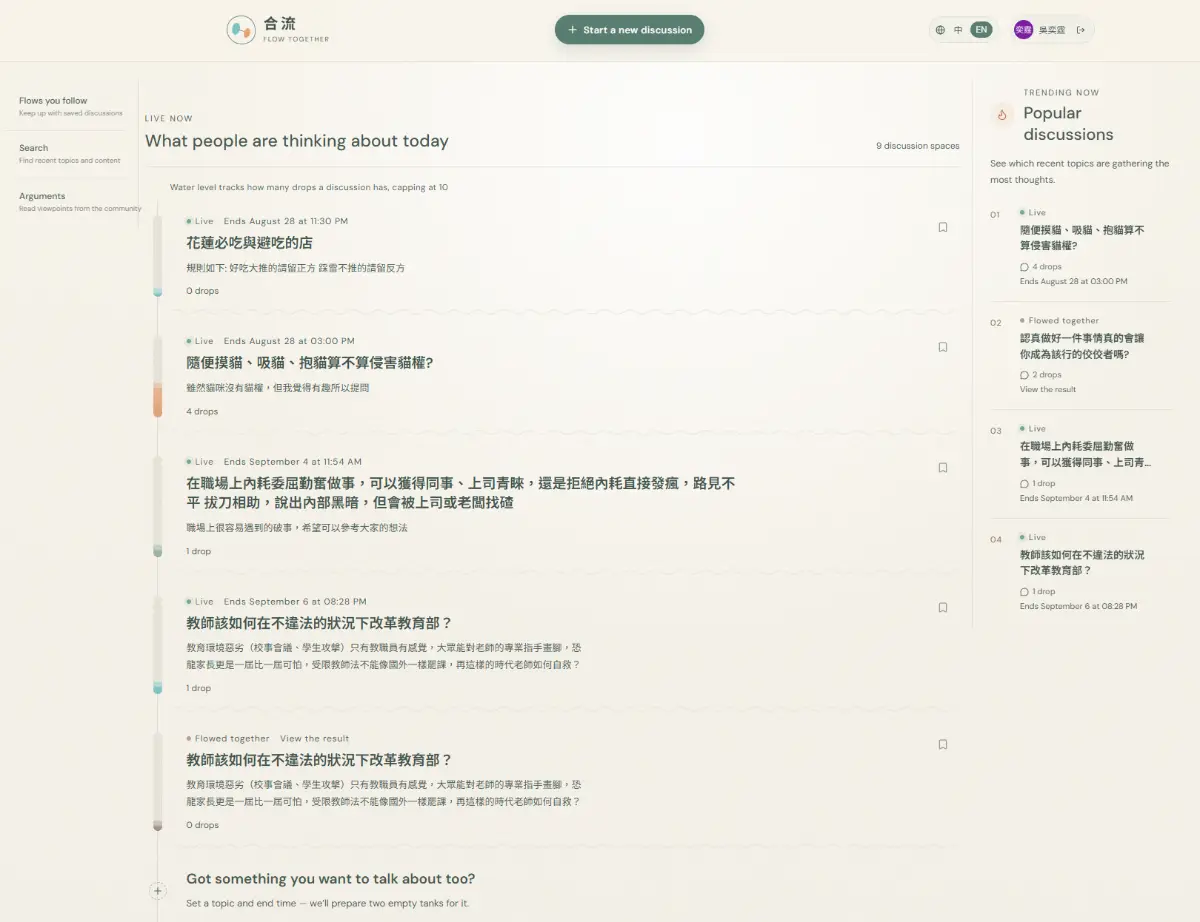Click the plus icon to add topic
This screenshot has height=922, width=1200.
pos(158,890)
